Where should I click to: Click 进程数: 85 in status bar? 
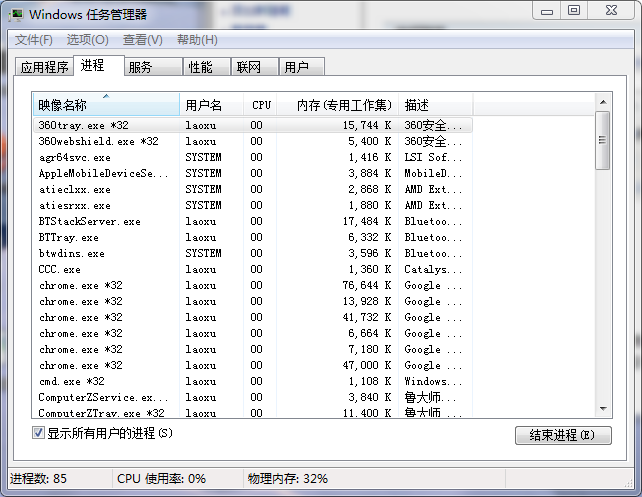pos(38,479)
